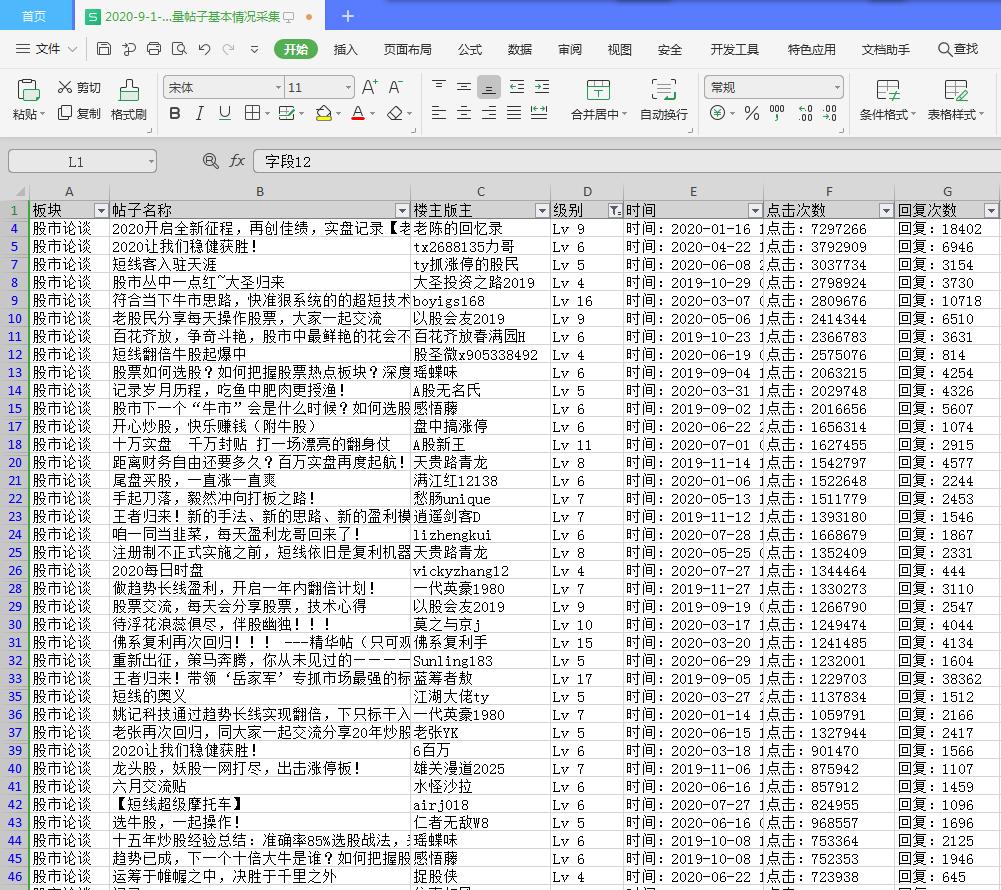Open the font name dropdown showing 宋体
Viewport: 1001px width, 890px height.
click(276, 88)
